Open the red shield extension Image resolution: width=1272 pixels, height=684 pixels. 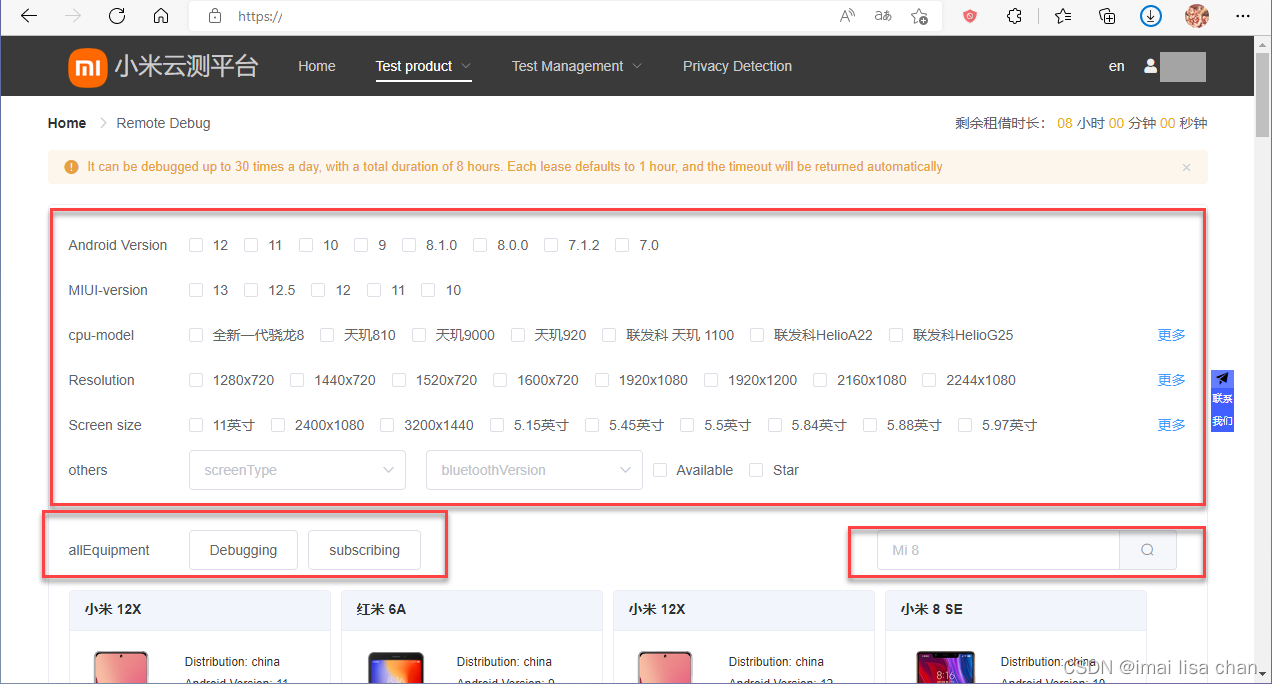970,16
